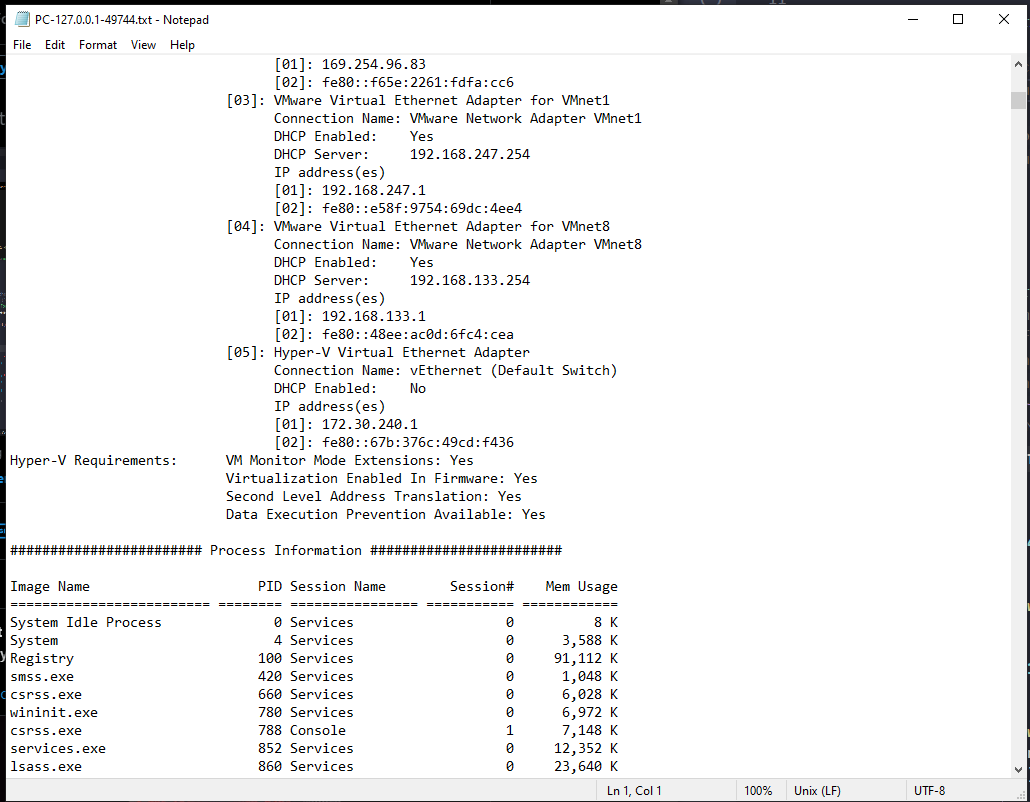
Task: Click the address fe80::48ee:ac0d:6fc4:cea
Action: tap(418, 334)
